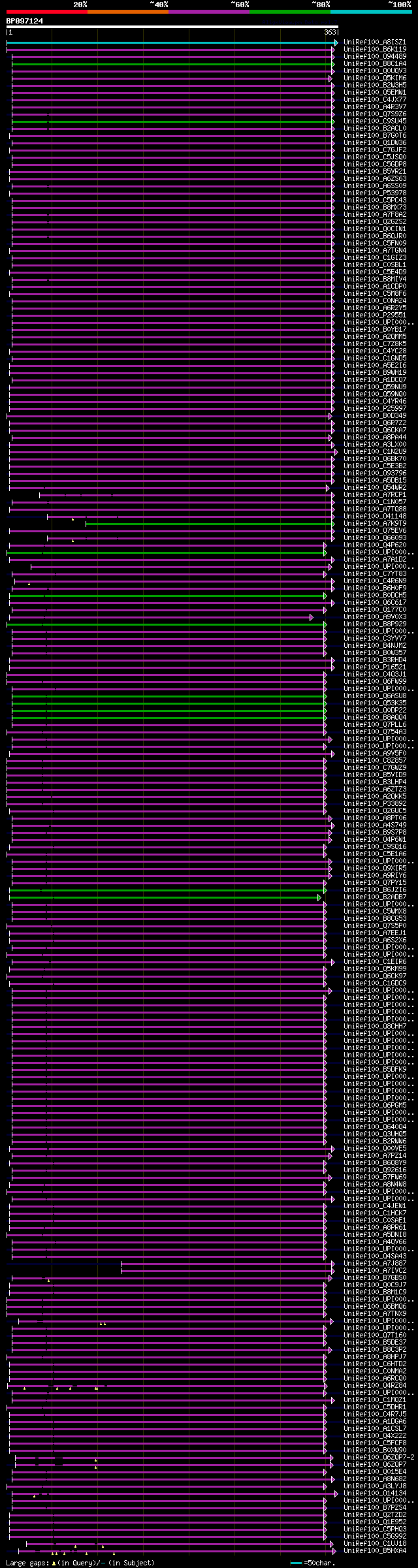
Task: Open hit UniRef100_B8P929
Action: point(375,624)
